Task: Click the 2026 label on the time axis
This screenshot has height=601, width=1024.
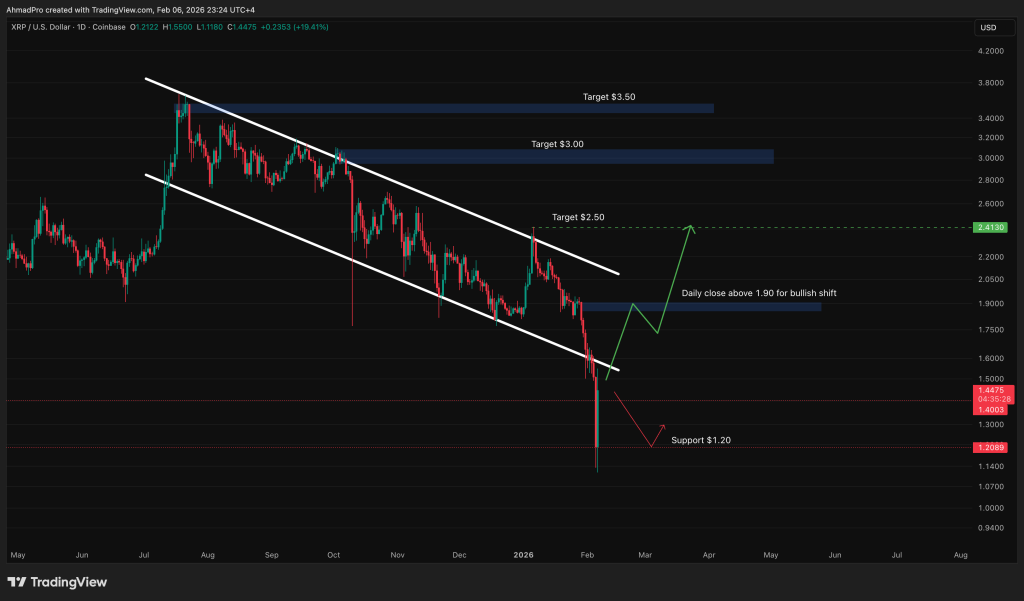Action: (523, 554)
